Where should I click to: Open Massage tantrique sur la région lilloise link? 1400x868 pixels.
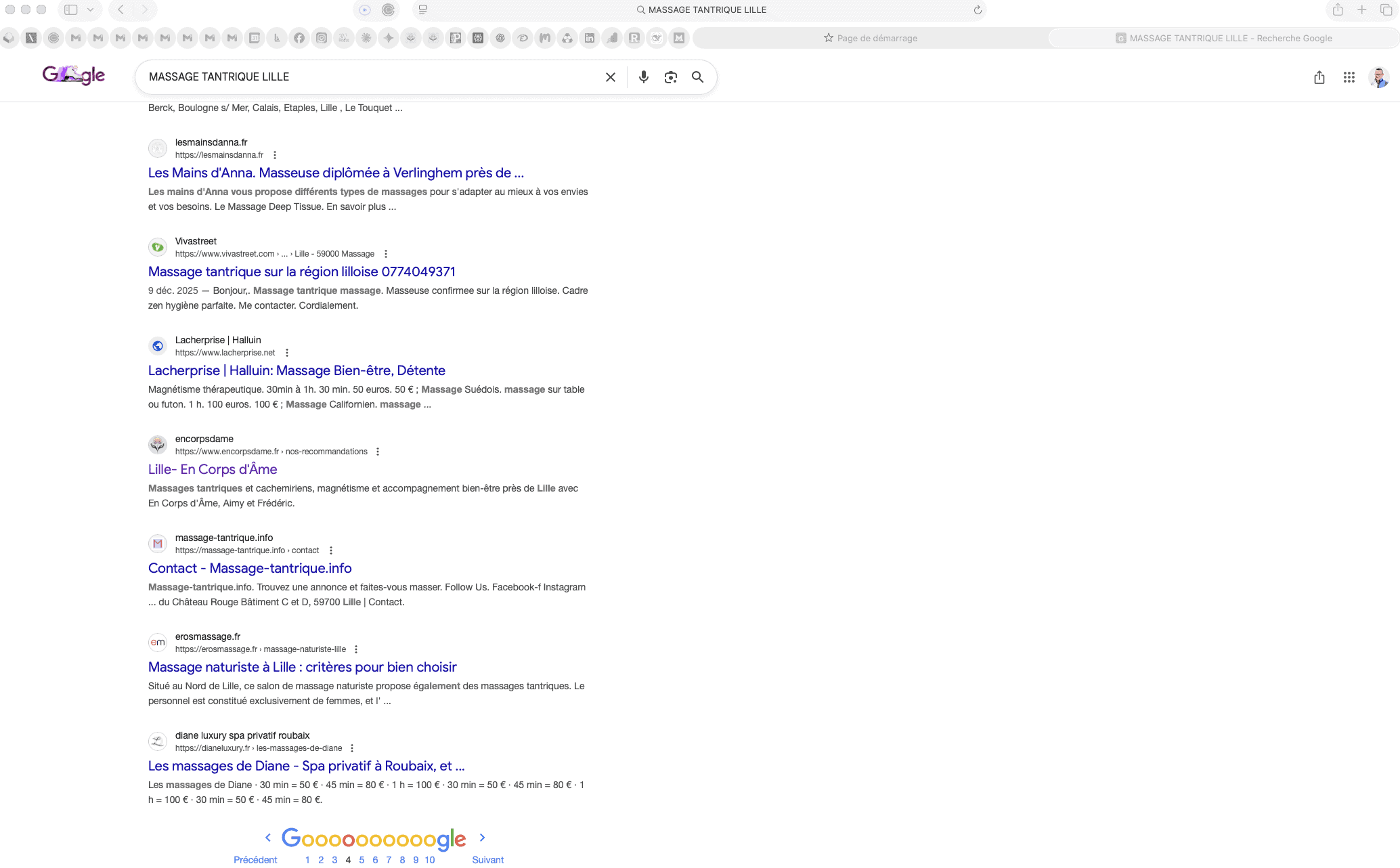click(302, 272)
